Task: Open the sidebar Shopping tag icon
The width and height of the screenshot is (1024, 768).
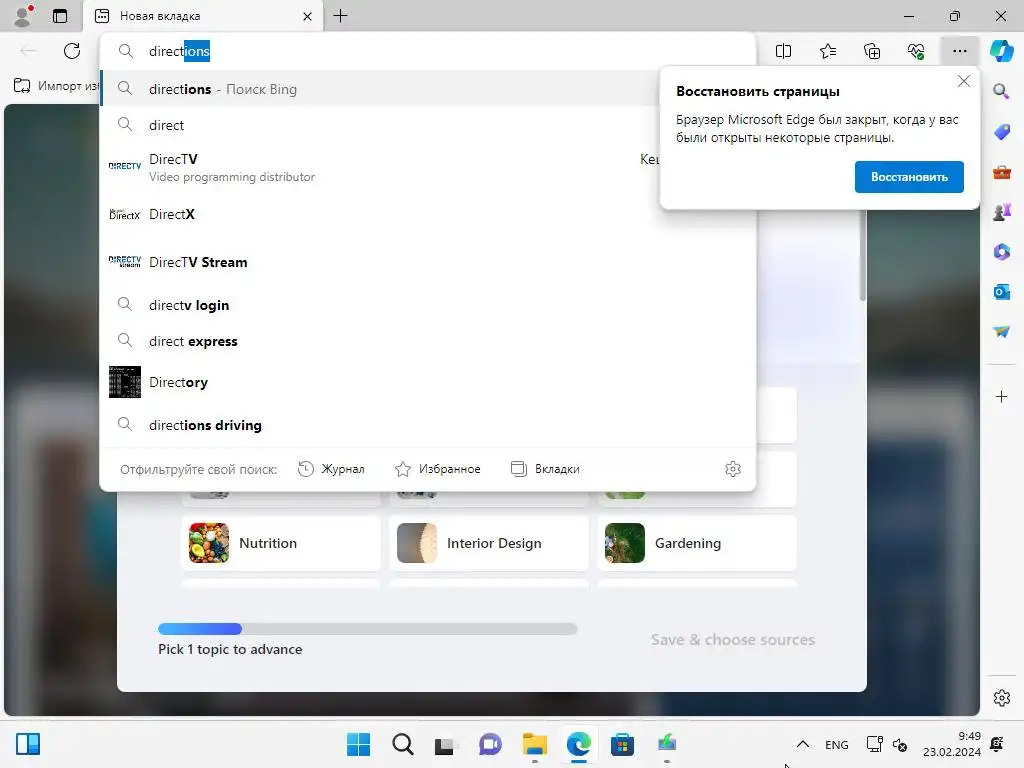Action: (1001, 131)
